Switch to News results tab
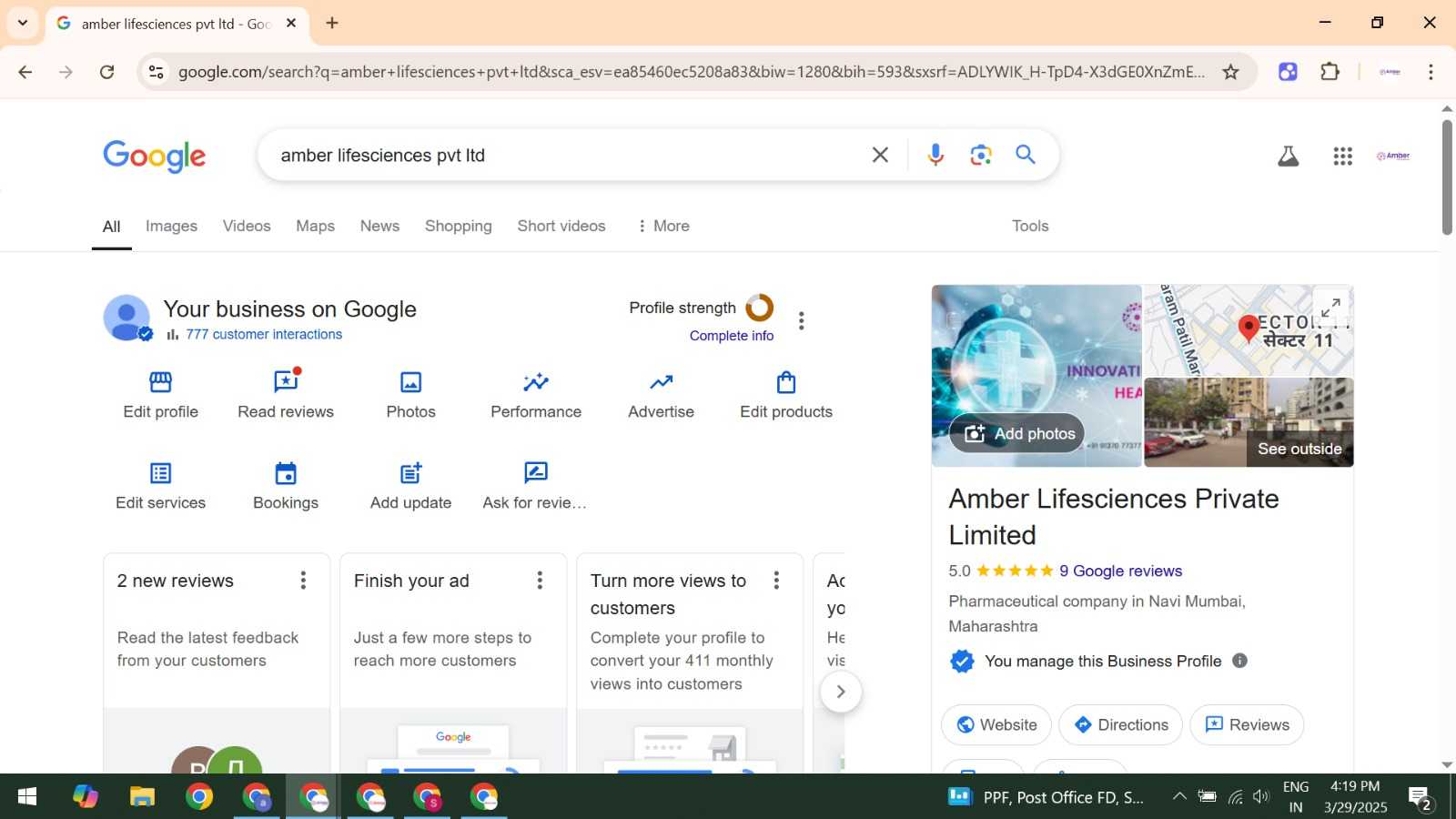 tap(379, 226)
